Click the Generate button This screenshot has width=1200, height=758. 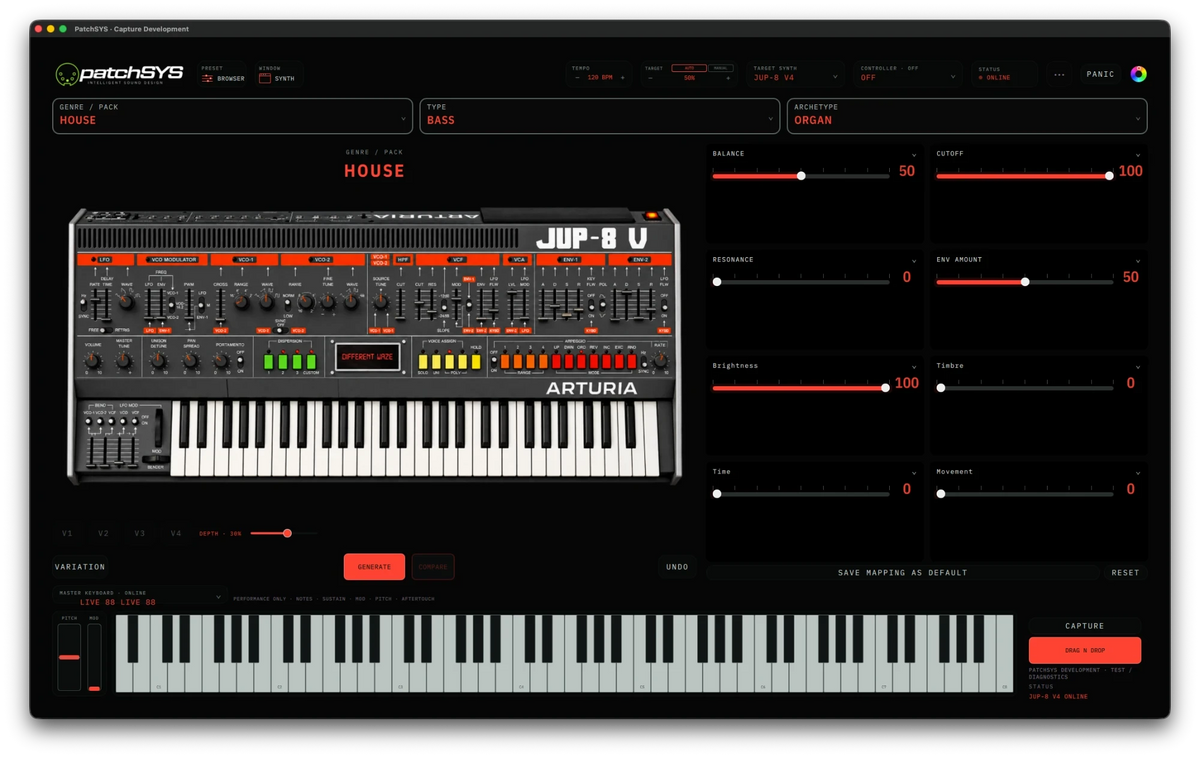(374, 567)
